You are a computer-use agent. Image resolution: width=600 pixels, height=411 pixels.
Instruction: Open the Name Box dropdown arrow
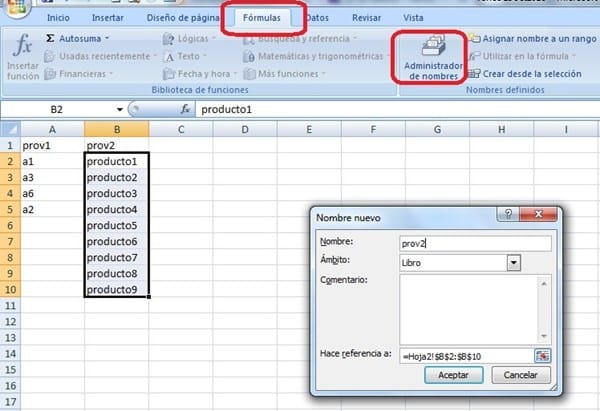pyautogui.click(x=119, y=109)
